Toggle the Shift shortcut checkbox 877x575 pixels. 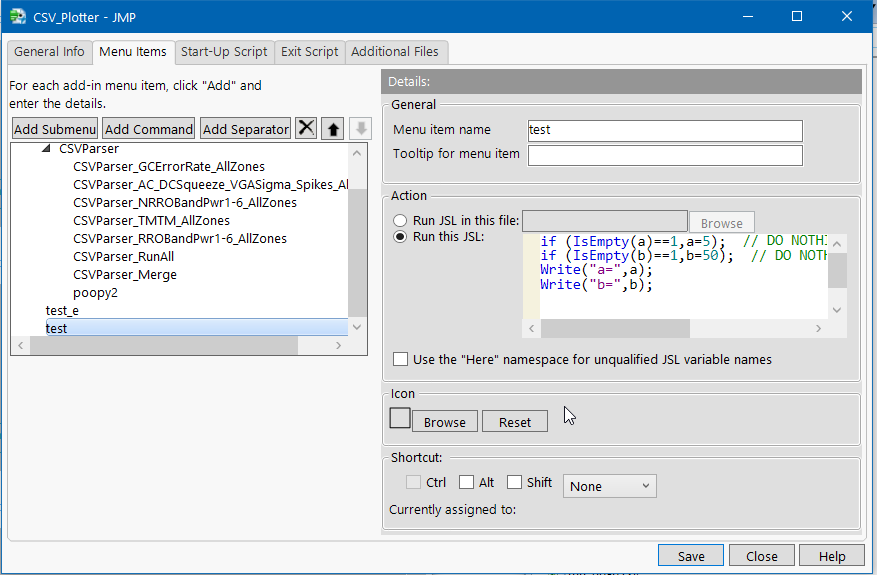click(514, 482)
